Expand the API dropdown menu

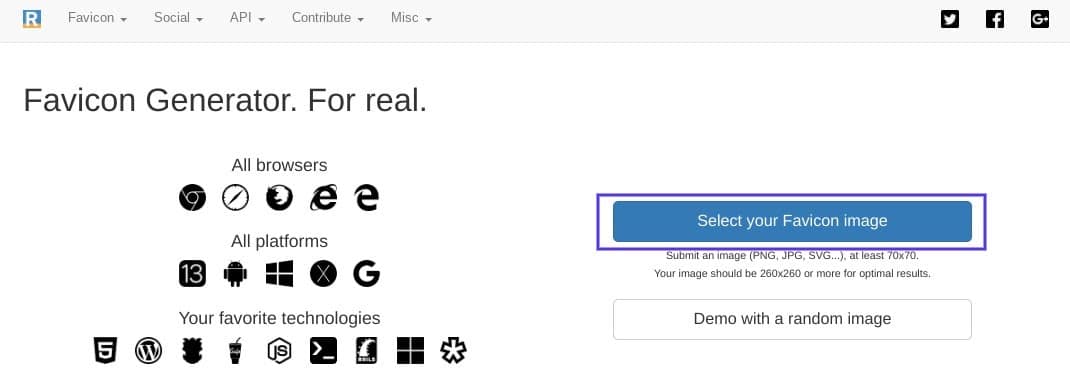(247, 18)
